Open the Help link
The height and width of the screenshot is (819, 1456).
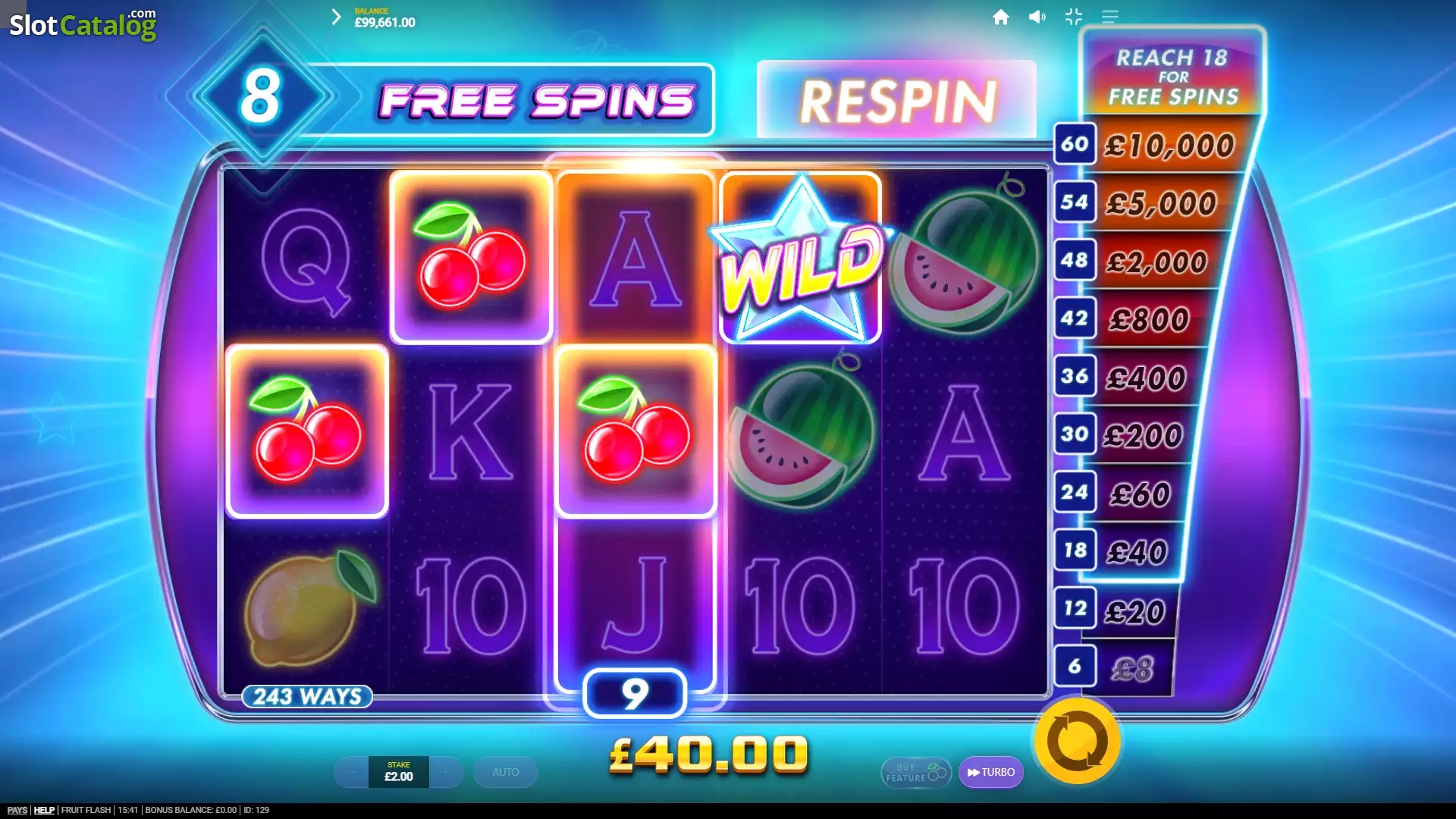(44, 810)
